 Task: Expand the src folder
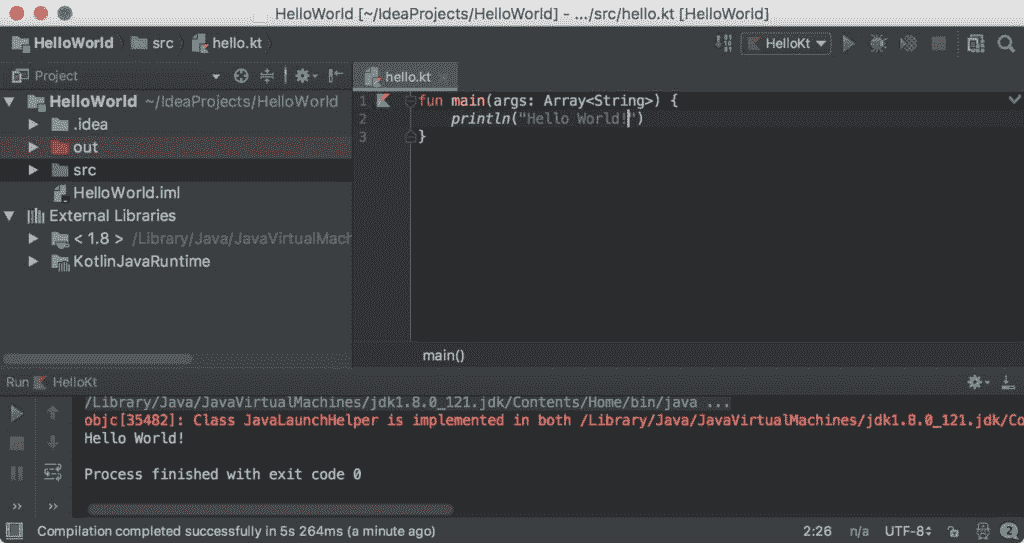[x=33, y=170]
